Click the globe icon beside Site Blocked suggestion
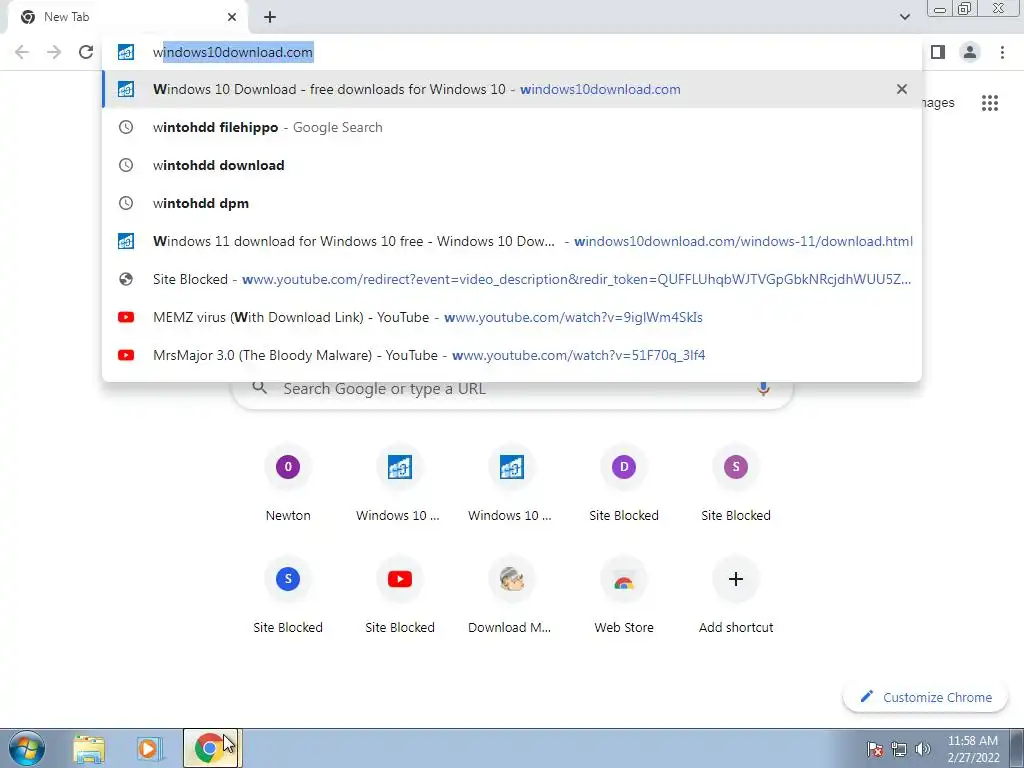 (x=126, y=279)
